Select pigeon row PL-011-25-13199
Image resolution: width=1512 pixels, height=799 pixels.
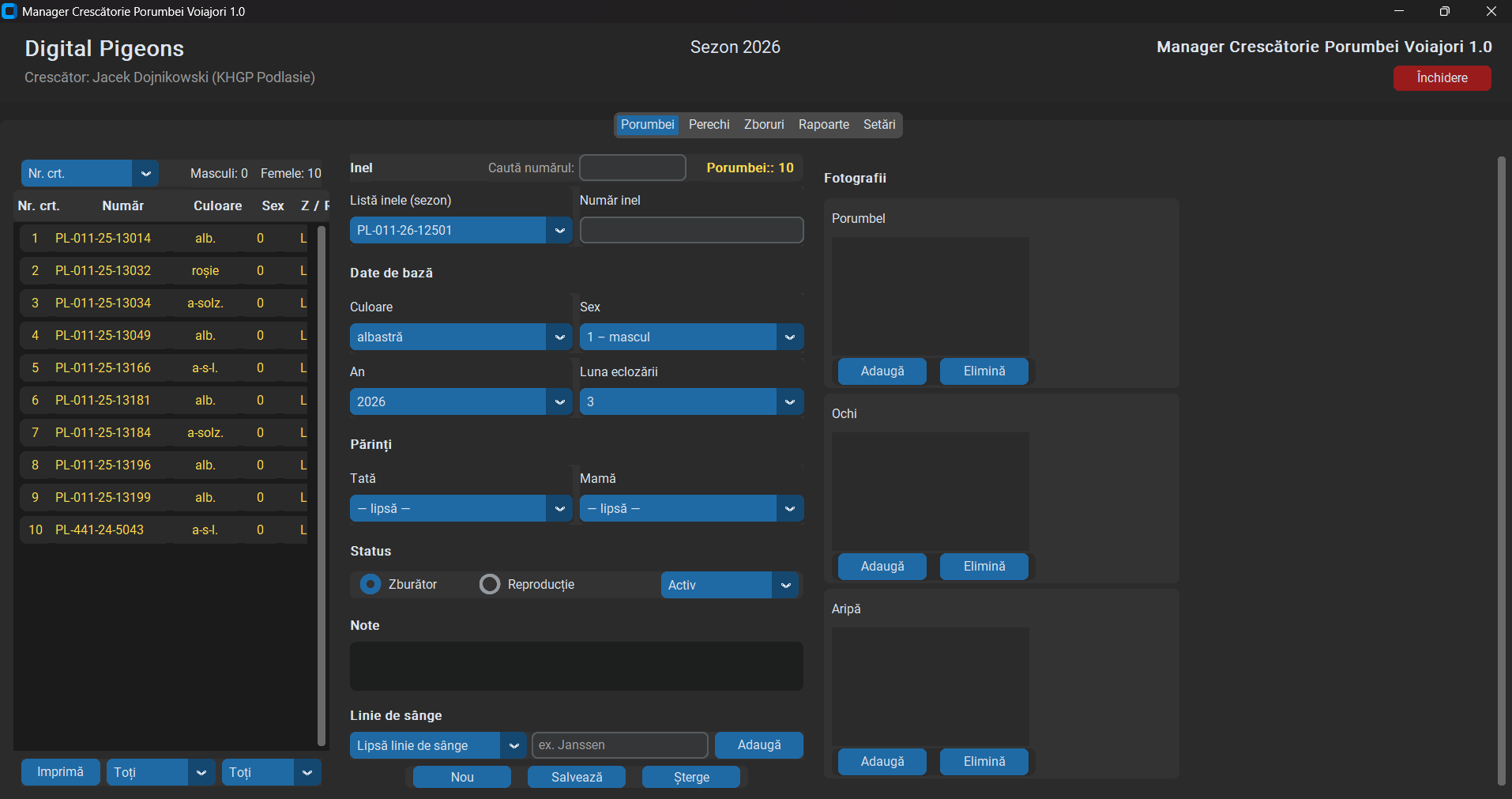(x=164, y=497)
